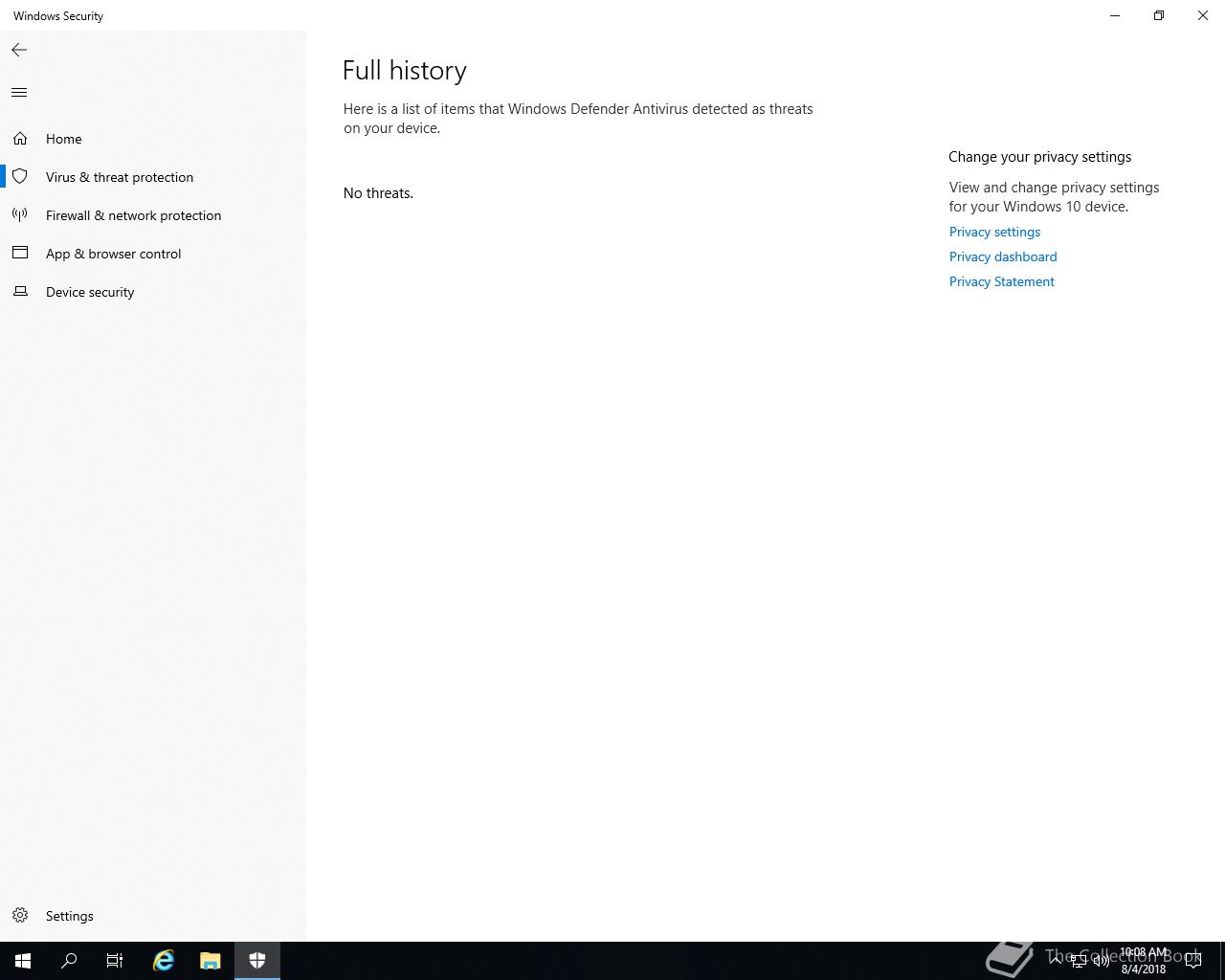This screenshot has height=980, width=1225.
Task: Minimize the Windows Security window
Action: [1115, 15]
